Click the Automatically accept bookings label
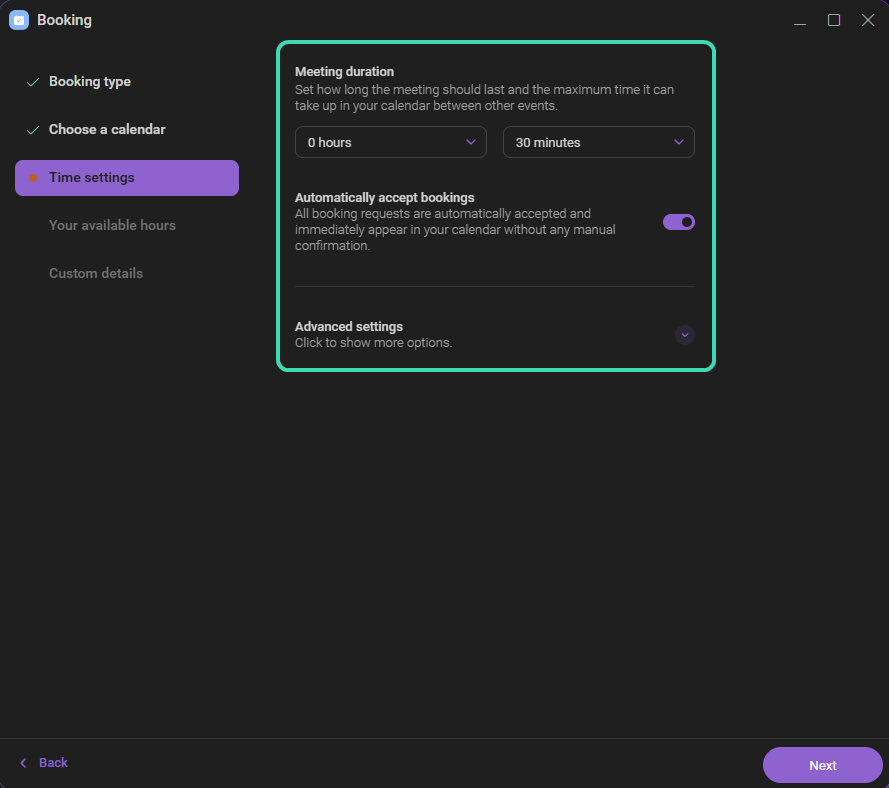Screen dimensions: 889x788 pos(384,198)
